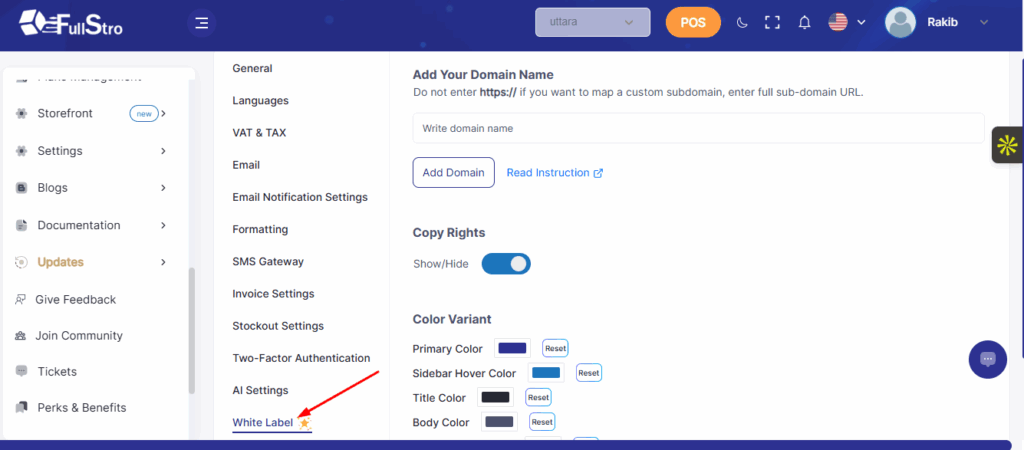Click the Rakib profile avatar
The image size is (1024, 450).
pyautogui.click(x=900, y=23)
